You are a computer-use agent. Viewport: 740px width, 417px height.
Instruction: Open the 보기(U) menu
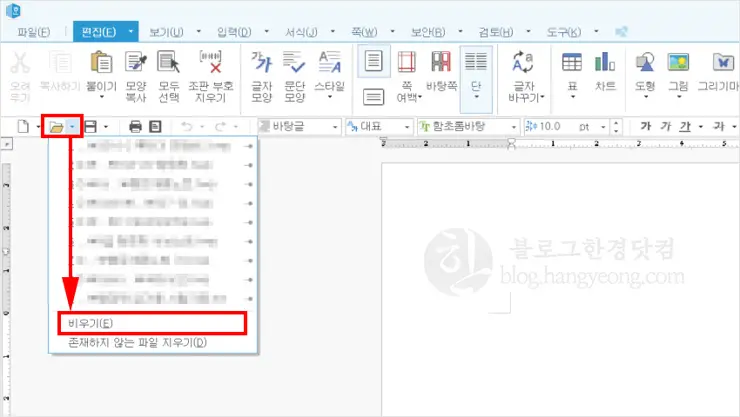[x=166, y=32]
